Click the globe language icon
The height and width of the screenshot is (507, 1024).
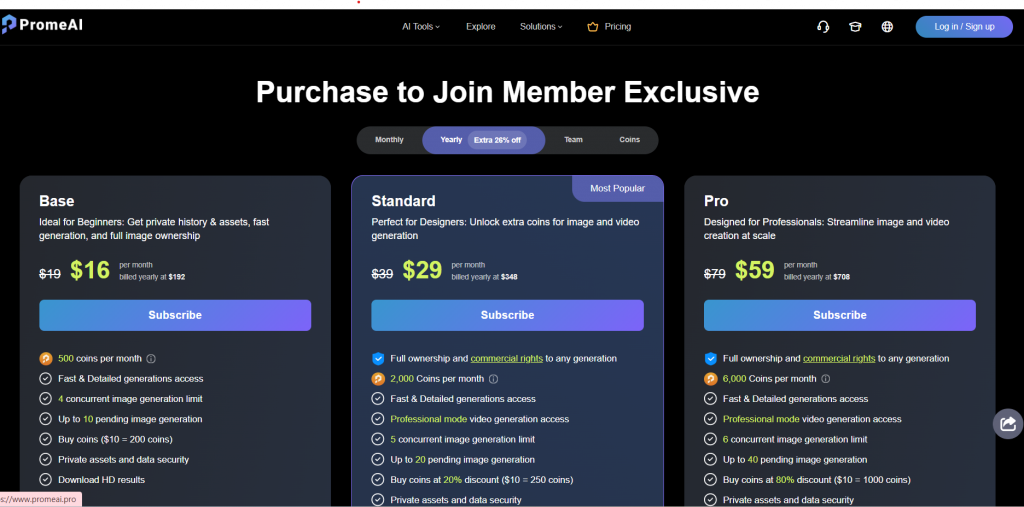click(887, 27)
